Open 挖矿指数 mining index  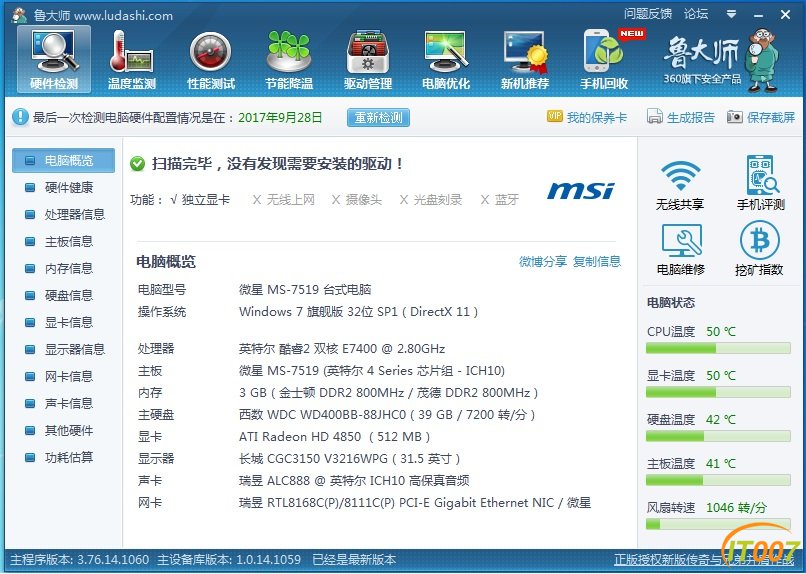759,249
